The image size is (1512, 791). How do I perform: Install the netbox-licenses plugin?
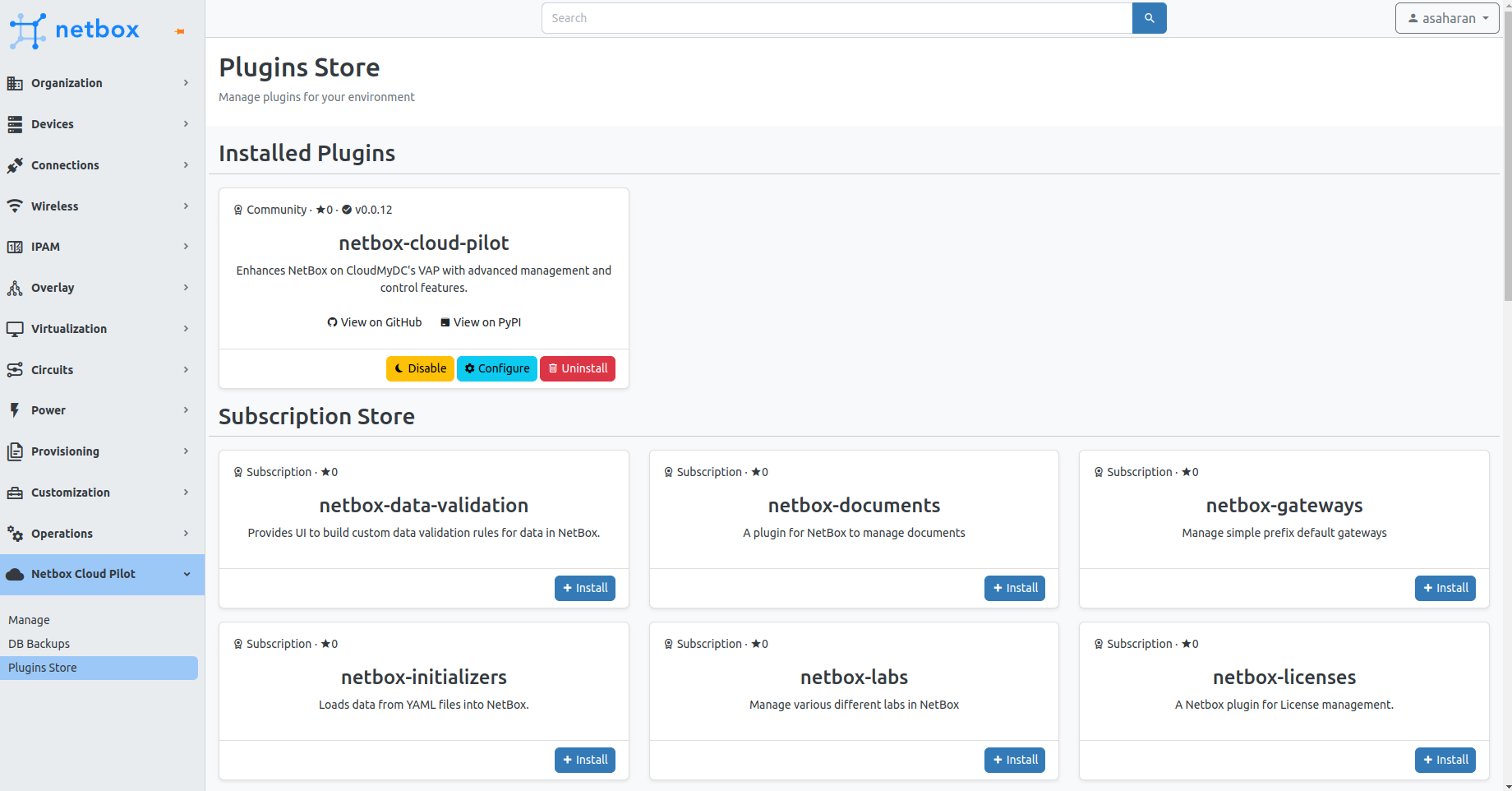pos(1445,760)
